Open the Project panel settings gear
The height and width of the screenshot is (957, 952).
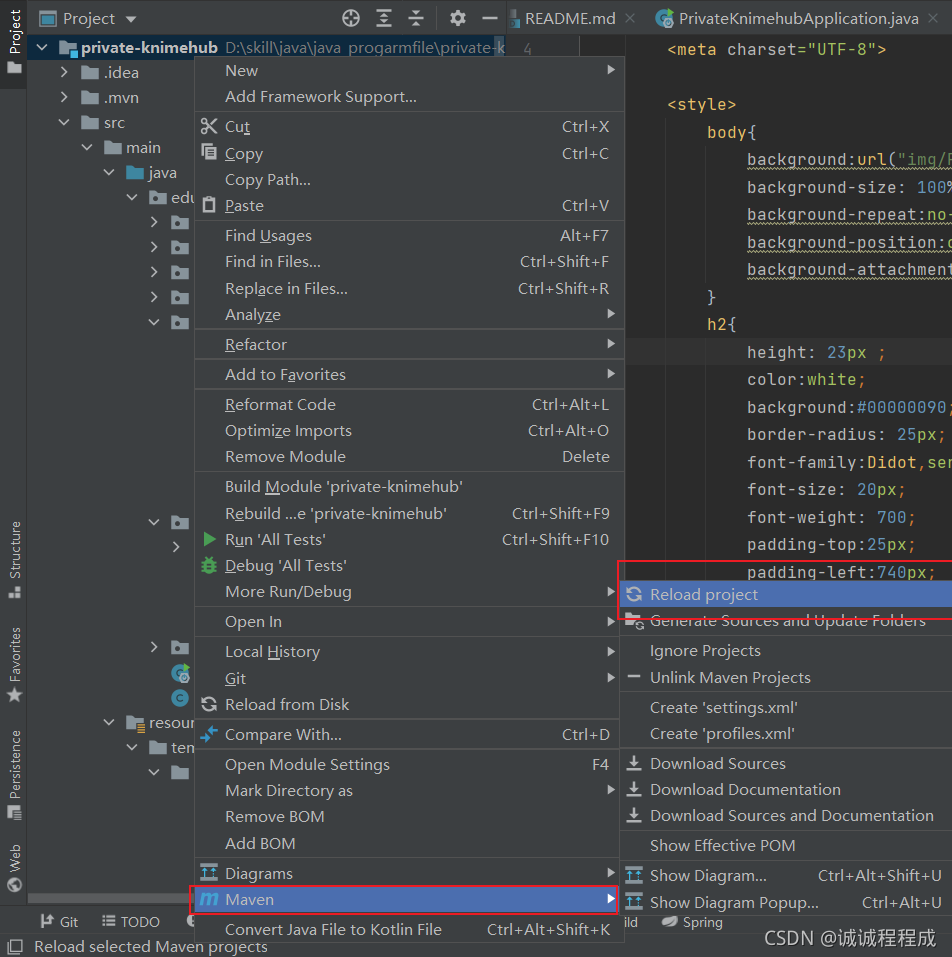pyautogui.click(x=457, y=17)
